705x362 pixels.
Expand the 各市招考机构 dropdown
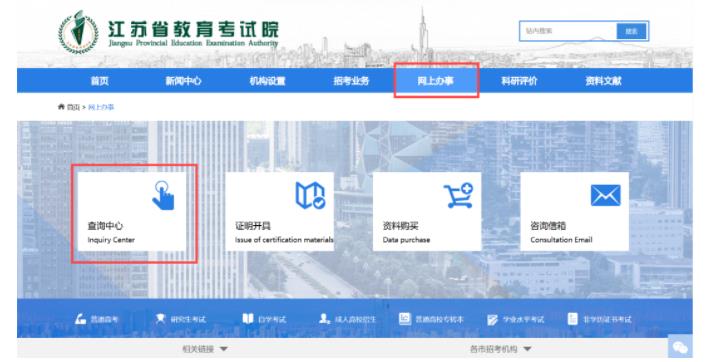click(x=500, y=349)
